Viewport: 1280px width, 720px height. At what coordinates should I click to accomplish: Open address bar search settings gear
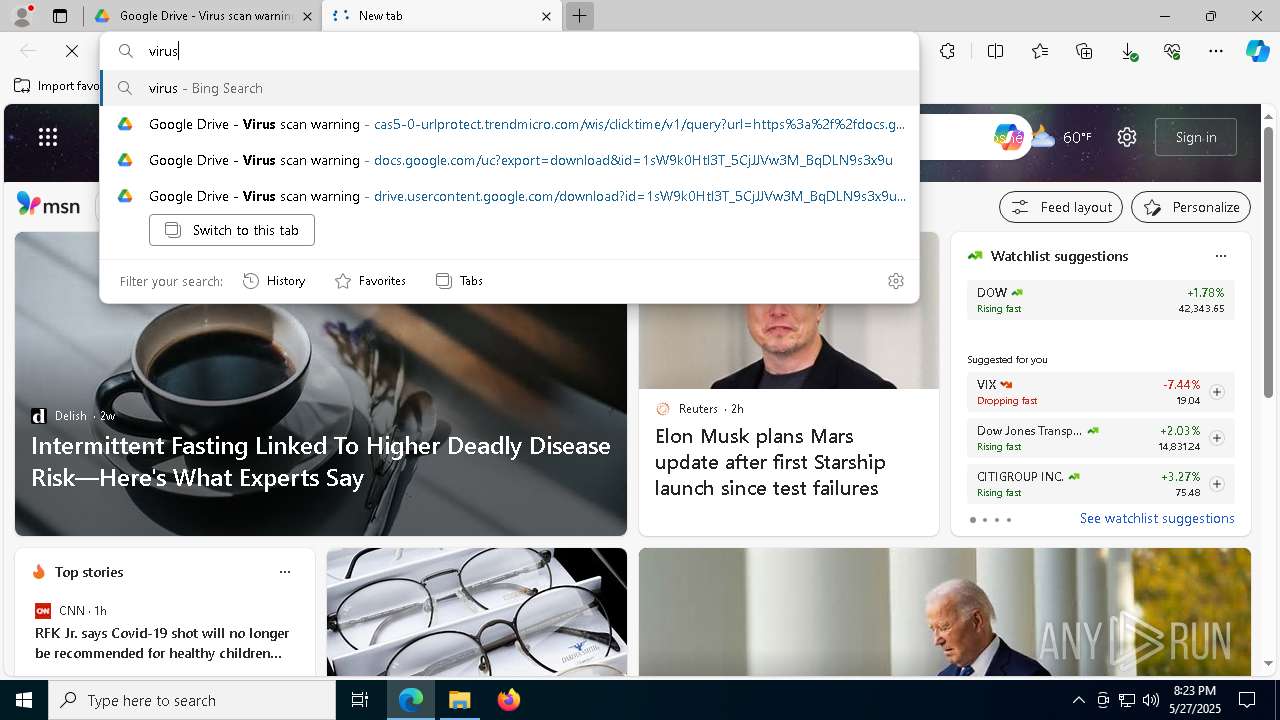(x=896, y=281)
